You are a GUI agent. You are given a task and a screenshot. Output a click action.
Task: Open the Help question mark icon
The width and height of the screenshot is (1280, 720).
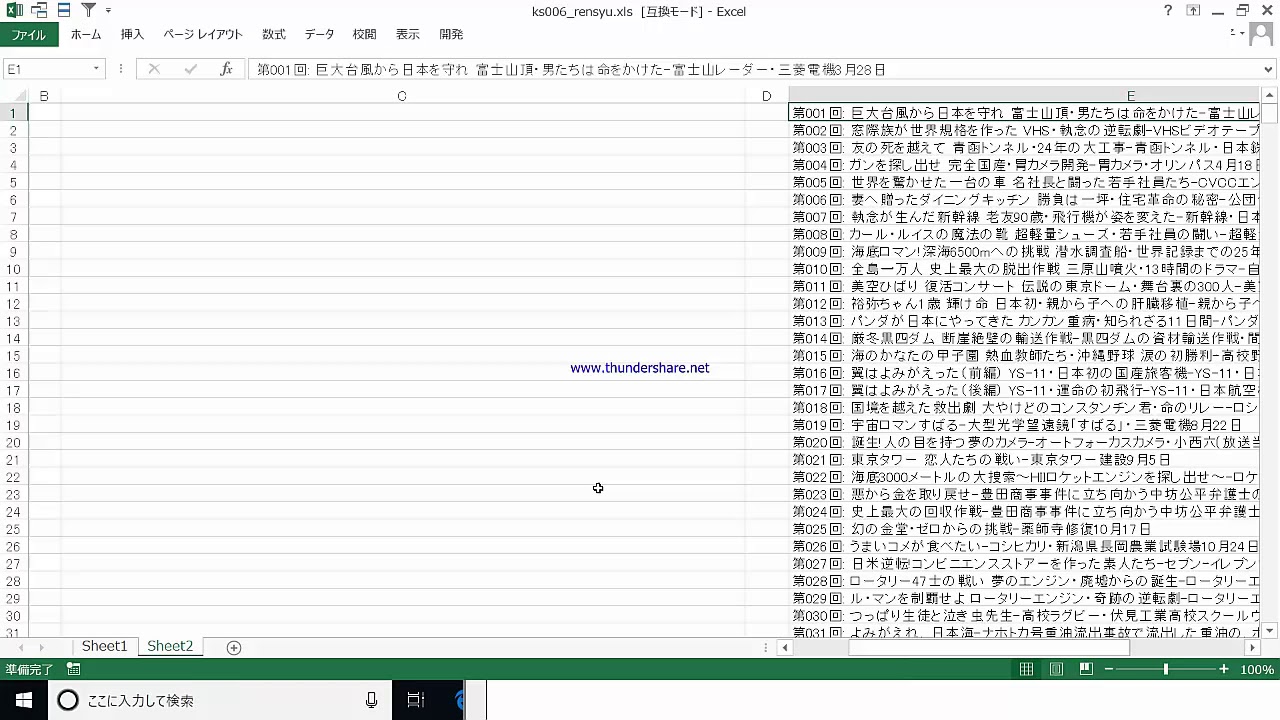pyautogui.click(x=1167, y=11)
